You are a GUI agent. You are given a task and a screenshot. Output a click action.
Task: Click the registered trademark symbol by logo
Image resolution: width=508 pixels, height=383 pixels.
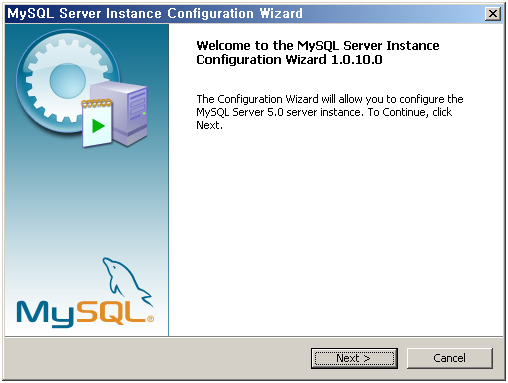tap(150, 319)
